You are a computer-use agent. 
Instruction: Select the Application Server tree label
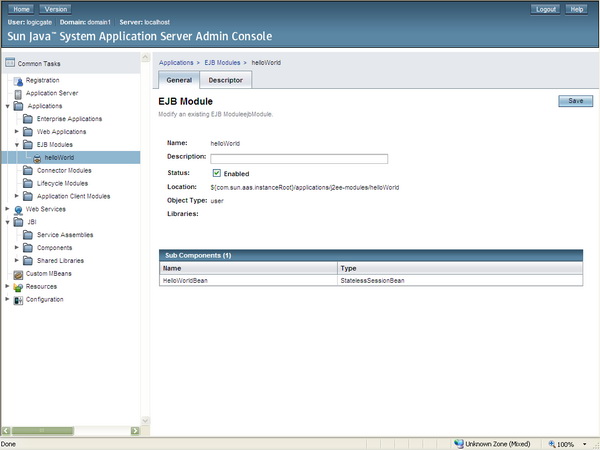[52, 93]
